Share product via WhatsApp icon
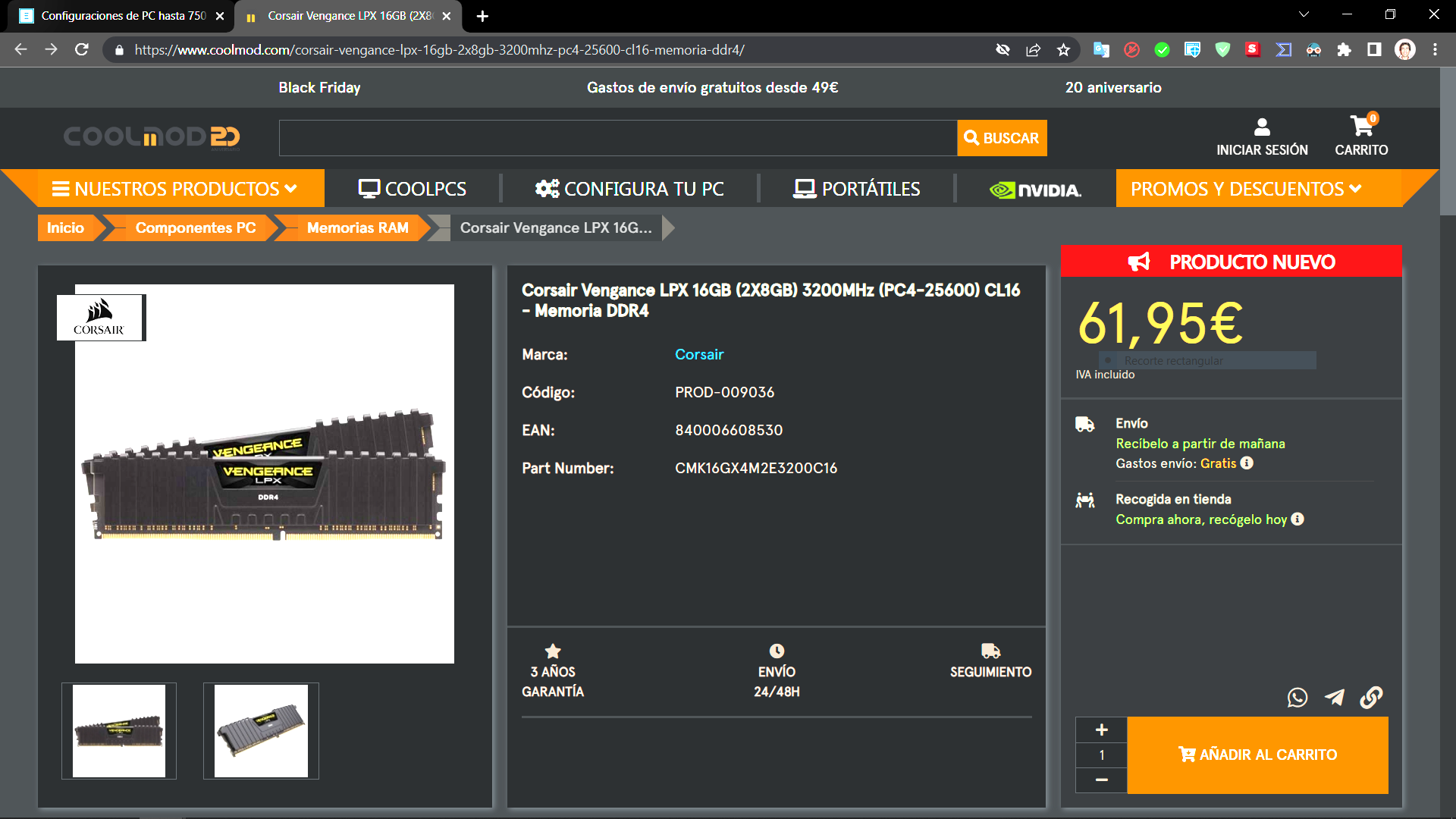Viewport: 1456px width, 819px height. pyautogui.click(x=1297, y=697)
